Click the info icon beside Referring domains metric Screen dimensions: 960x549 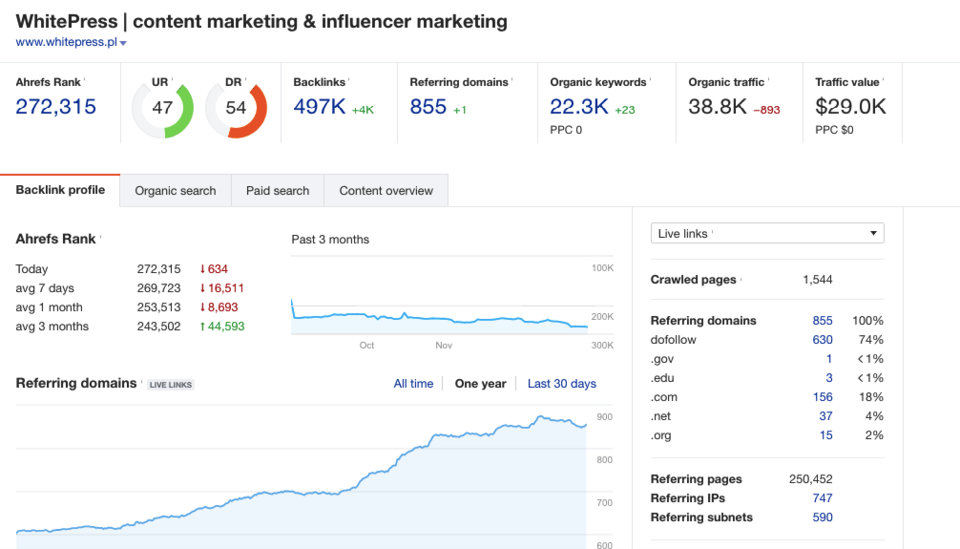point(512,80)
